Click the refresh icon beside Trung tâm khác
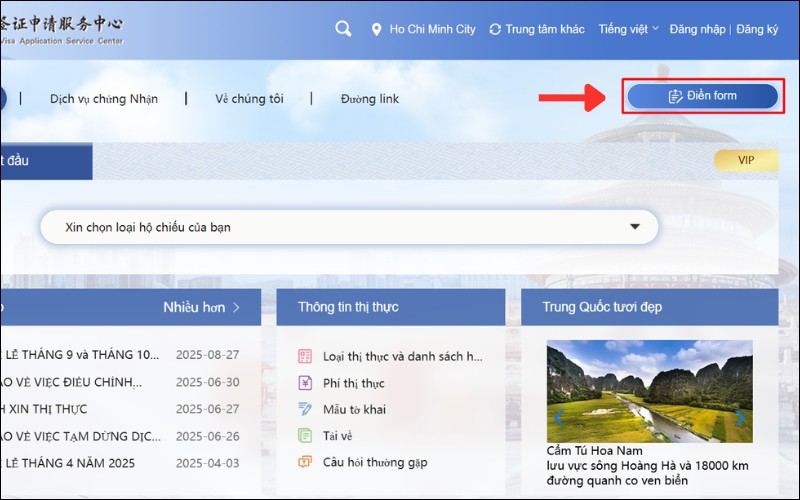Viewport: 800px width, 500px height. tap(494, 30)
